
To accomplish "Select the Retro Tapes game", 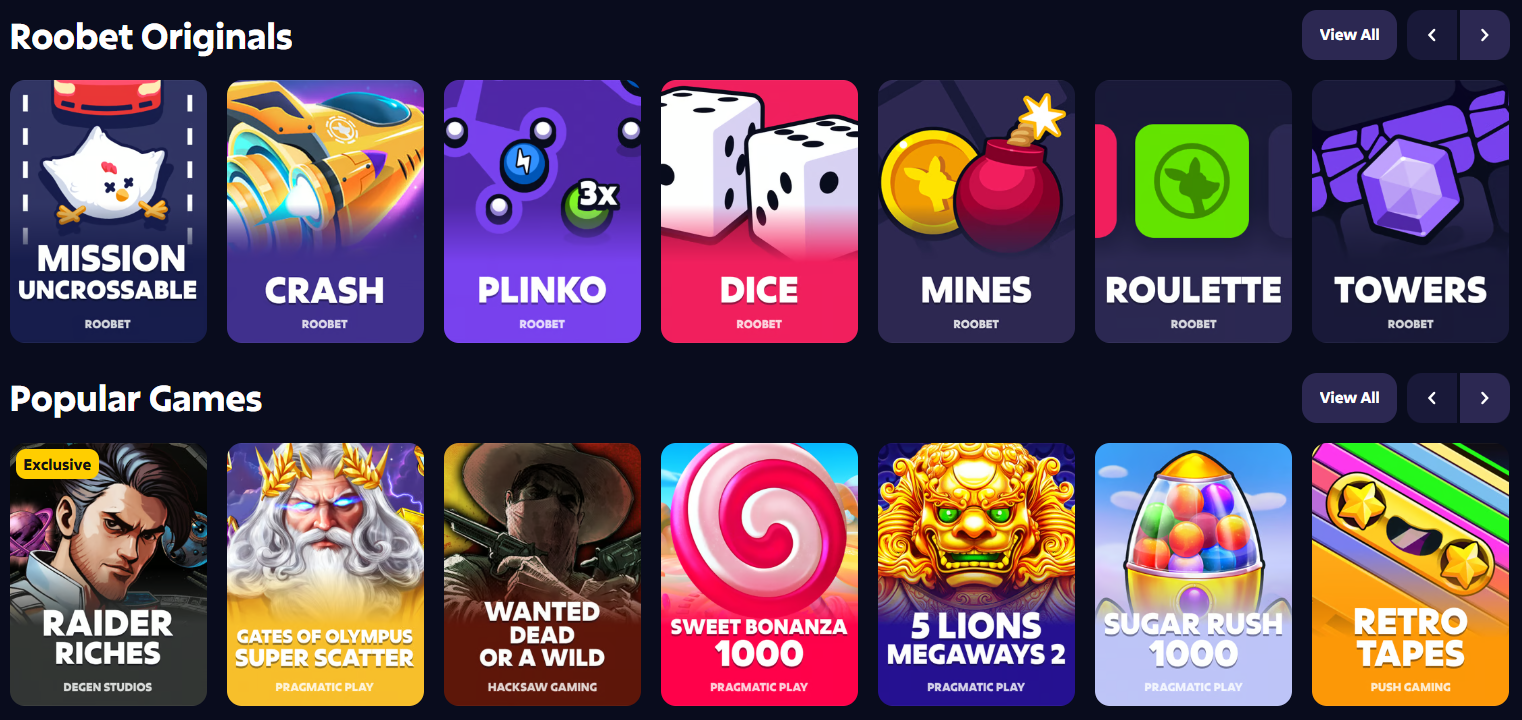I will [x=1410, y=575].
